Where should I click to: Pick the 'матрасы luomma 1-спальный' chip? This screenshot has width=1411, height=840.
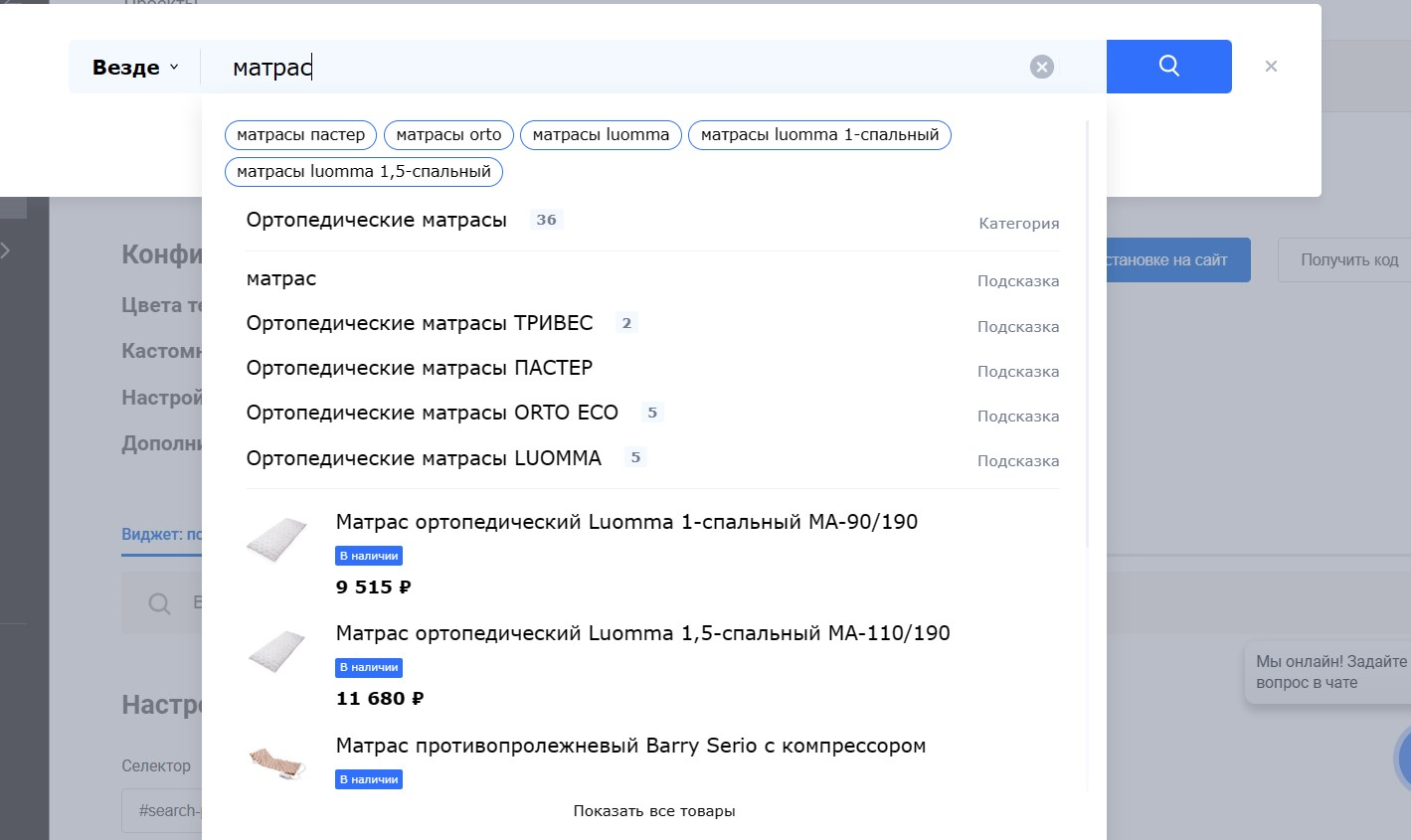point(819,135)
